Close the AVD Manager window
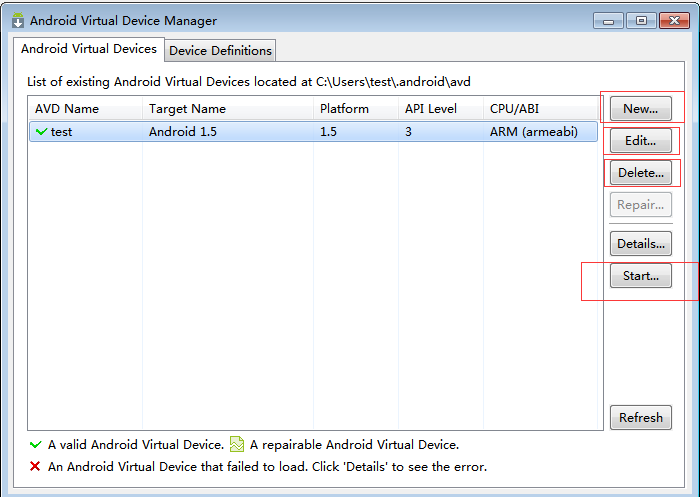The image size is (700, 497). (674, 21)
